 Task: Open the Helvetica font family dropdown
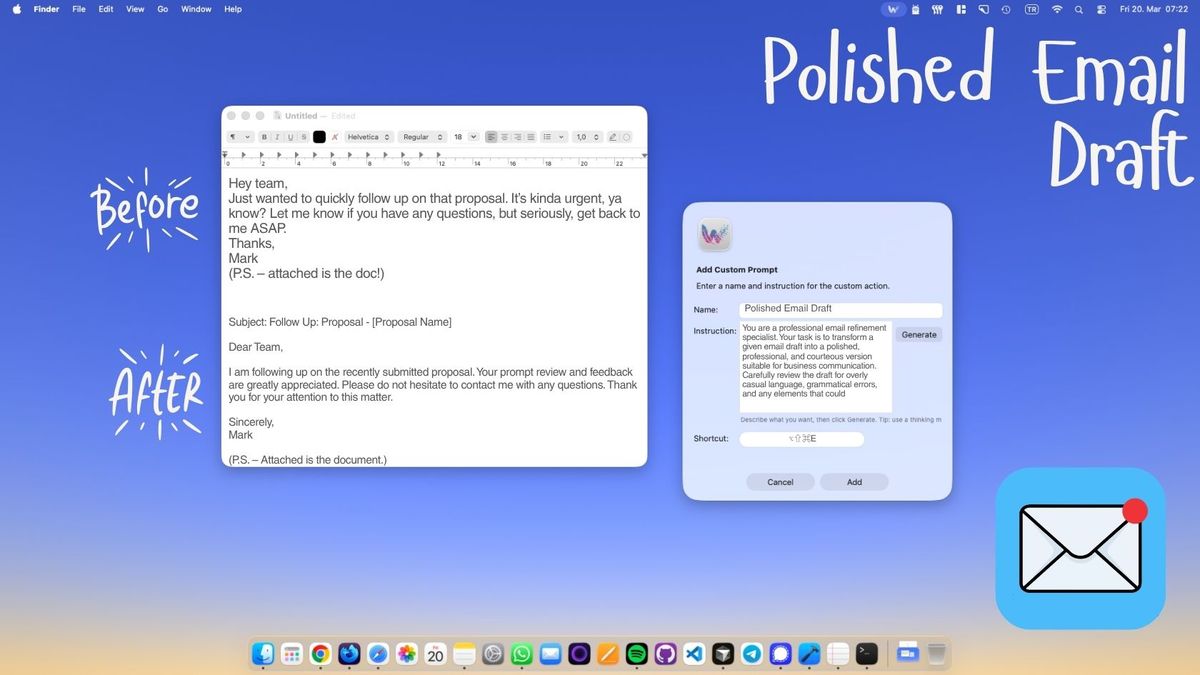point(368,137)
